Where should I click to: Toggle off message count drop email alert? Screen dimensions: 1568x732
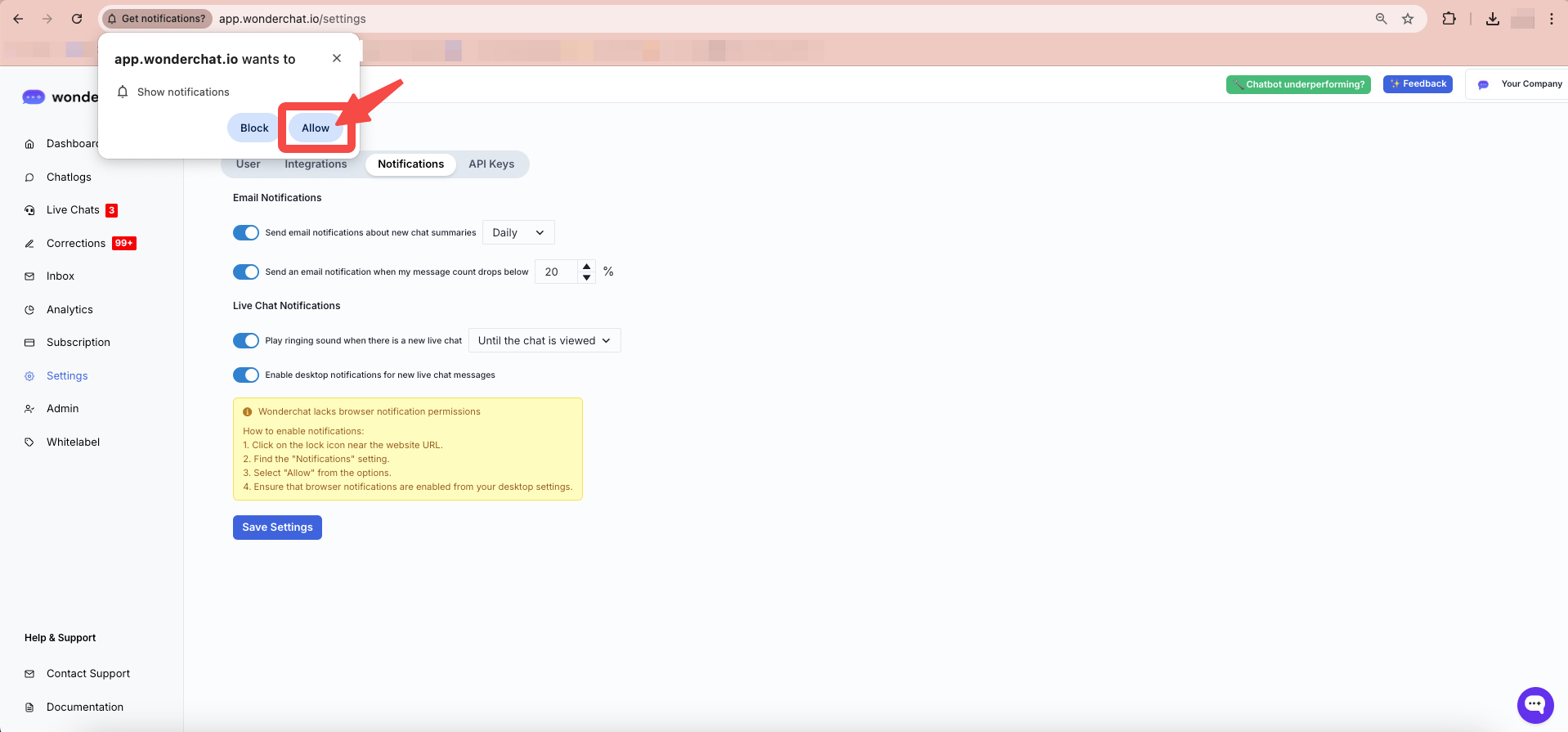pyautogui.click(x=246, y=272)
